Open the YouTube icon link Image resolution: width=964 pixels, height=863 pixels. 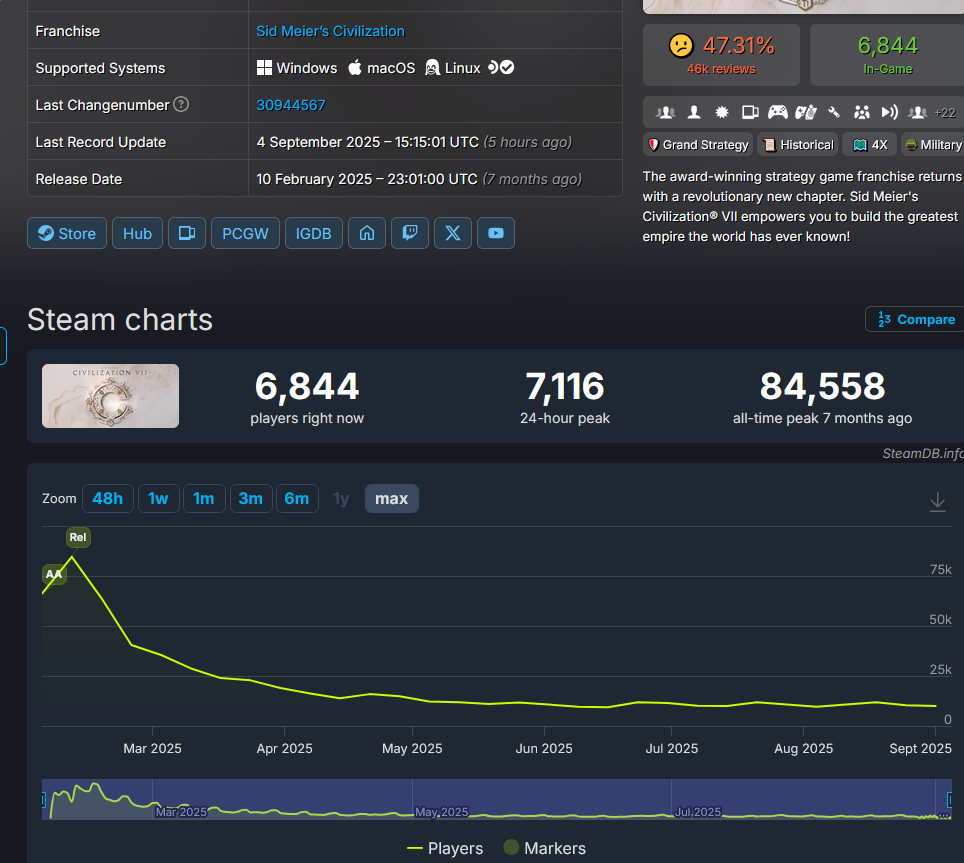point(496,234)
